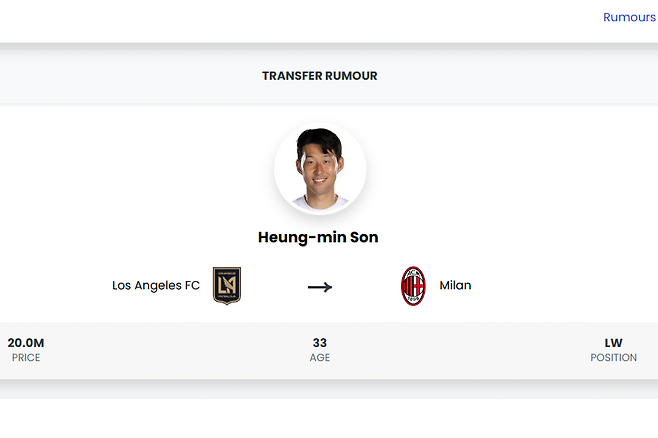Image resolution: width=658 pixels, height=438 pixels.
Task: Click the PRICE label
Action: (26, 358)
